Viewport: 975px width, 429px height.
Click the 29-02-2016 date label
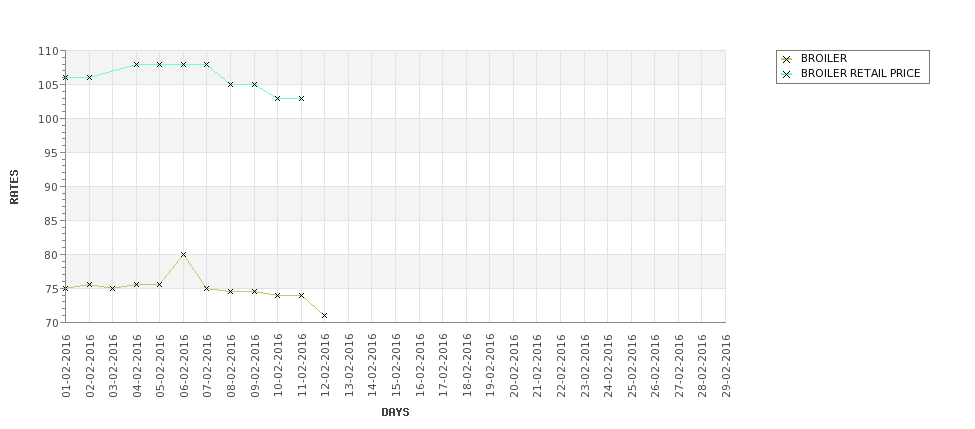[x=726, y=366]
